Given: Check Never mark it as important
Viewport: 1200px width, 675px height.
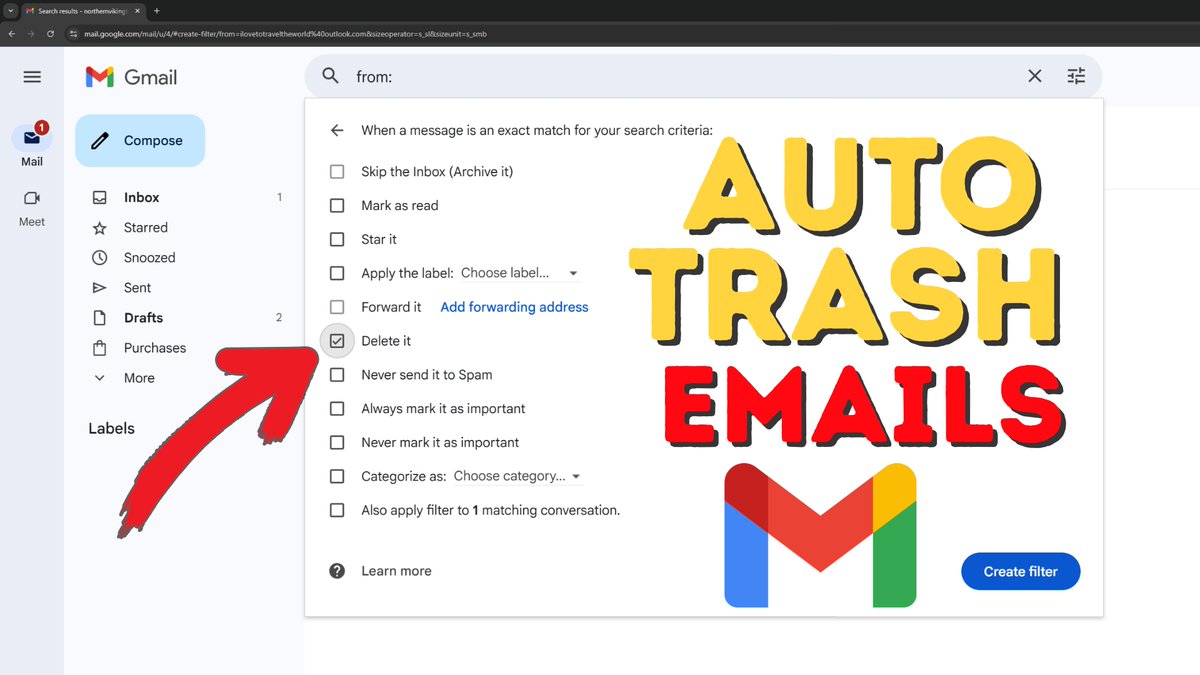Looking at the screenshot, I should [337, 442].
